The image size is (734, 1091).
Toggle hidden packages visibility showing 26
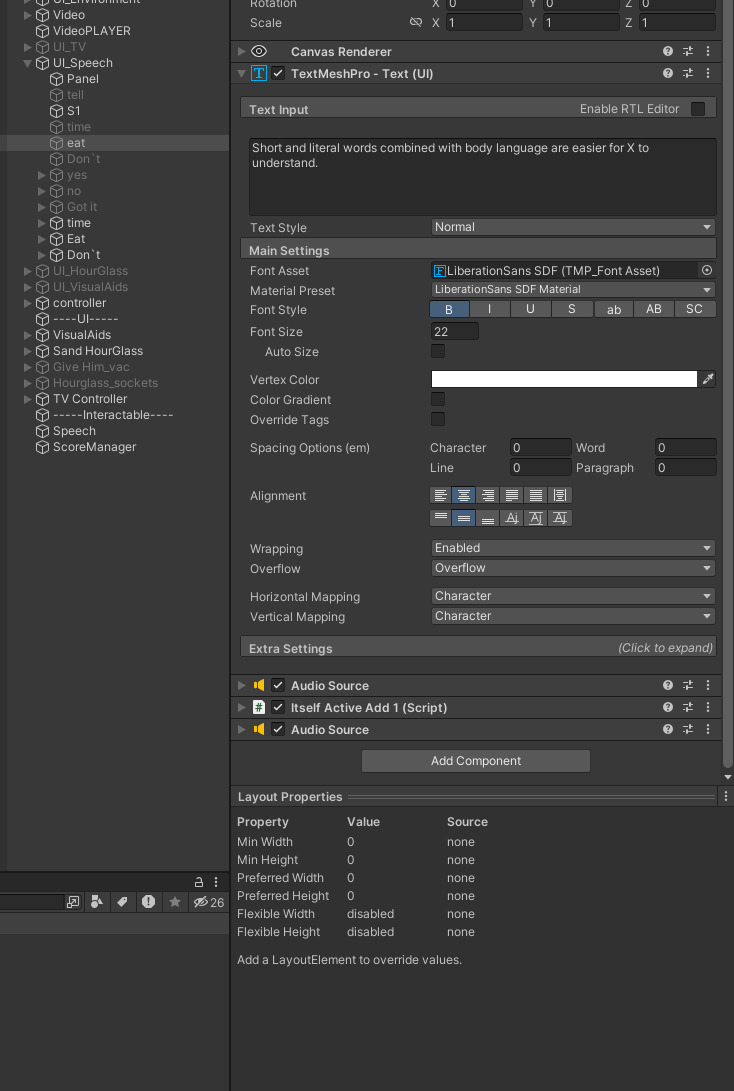tap(209, 902)
